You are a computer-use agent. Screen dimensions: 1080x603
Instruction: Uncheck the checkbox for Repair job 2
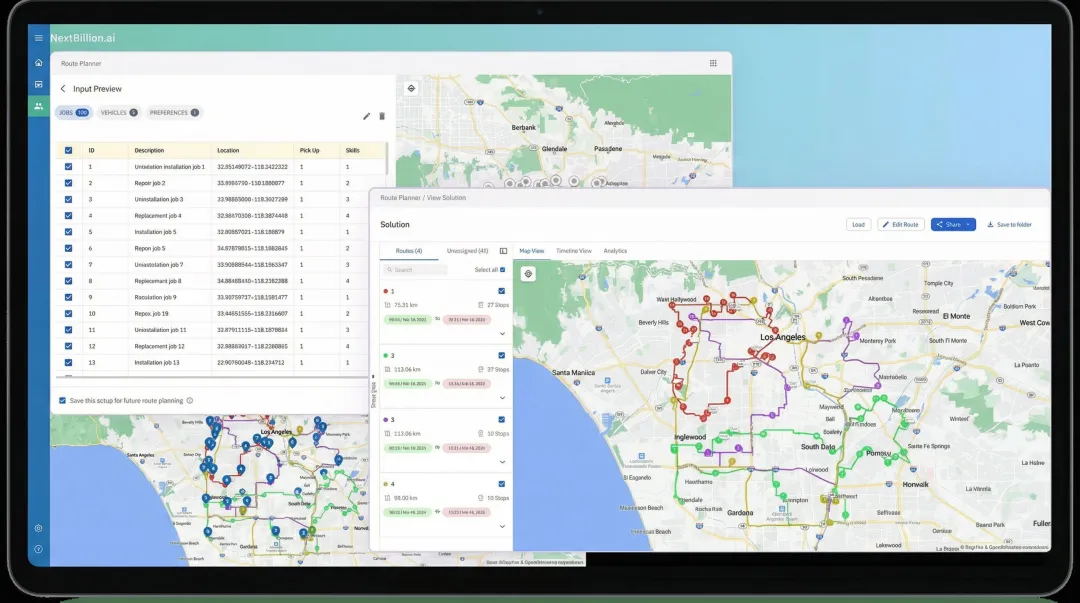(x=68, y=183)
